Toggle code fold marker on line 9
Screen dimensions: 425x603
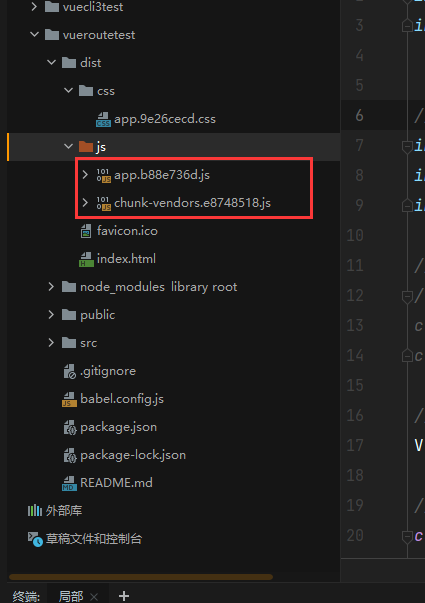tap(407, 206)
